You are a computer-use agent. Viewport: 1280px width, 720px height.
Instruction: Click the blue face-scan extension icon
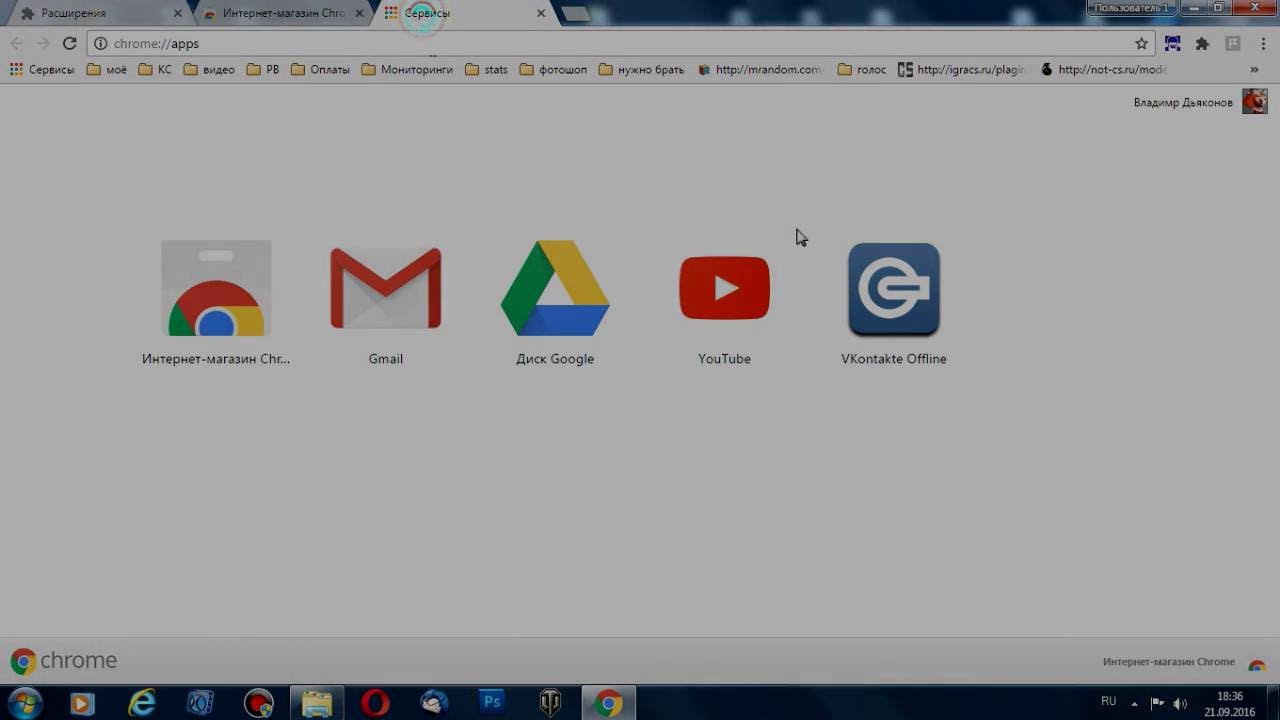pyautogui.click(x=1172, y=43)
